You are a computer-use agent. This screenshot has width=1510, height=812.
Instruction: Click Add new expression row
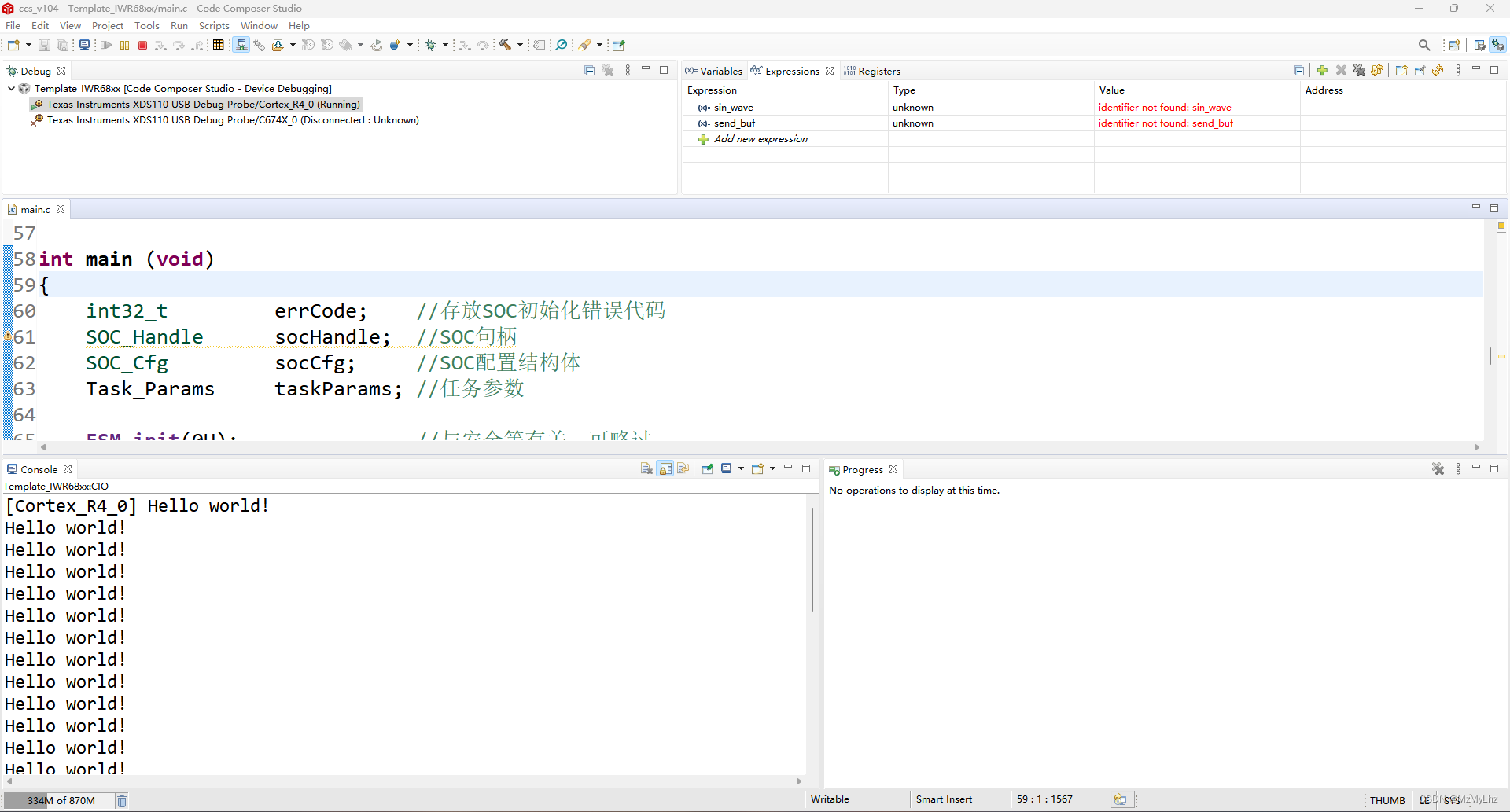(761, 139)
